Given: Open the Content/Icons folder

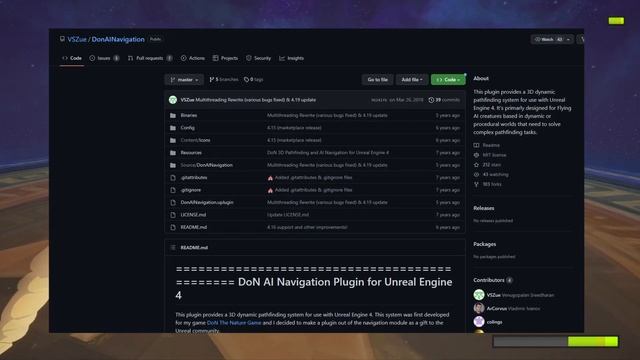Looking at the screenshot, I should (196, 140).
